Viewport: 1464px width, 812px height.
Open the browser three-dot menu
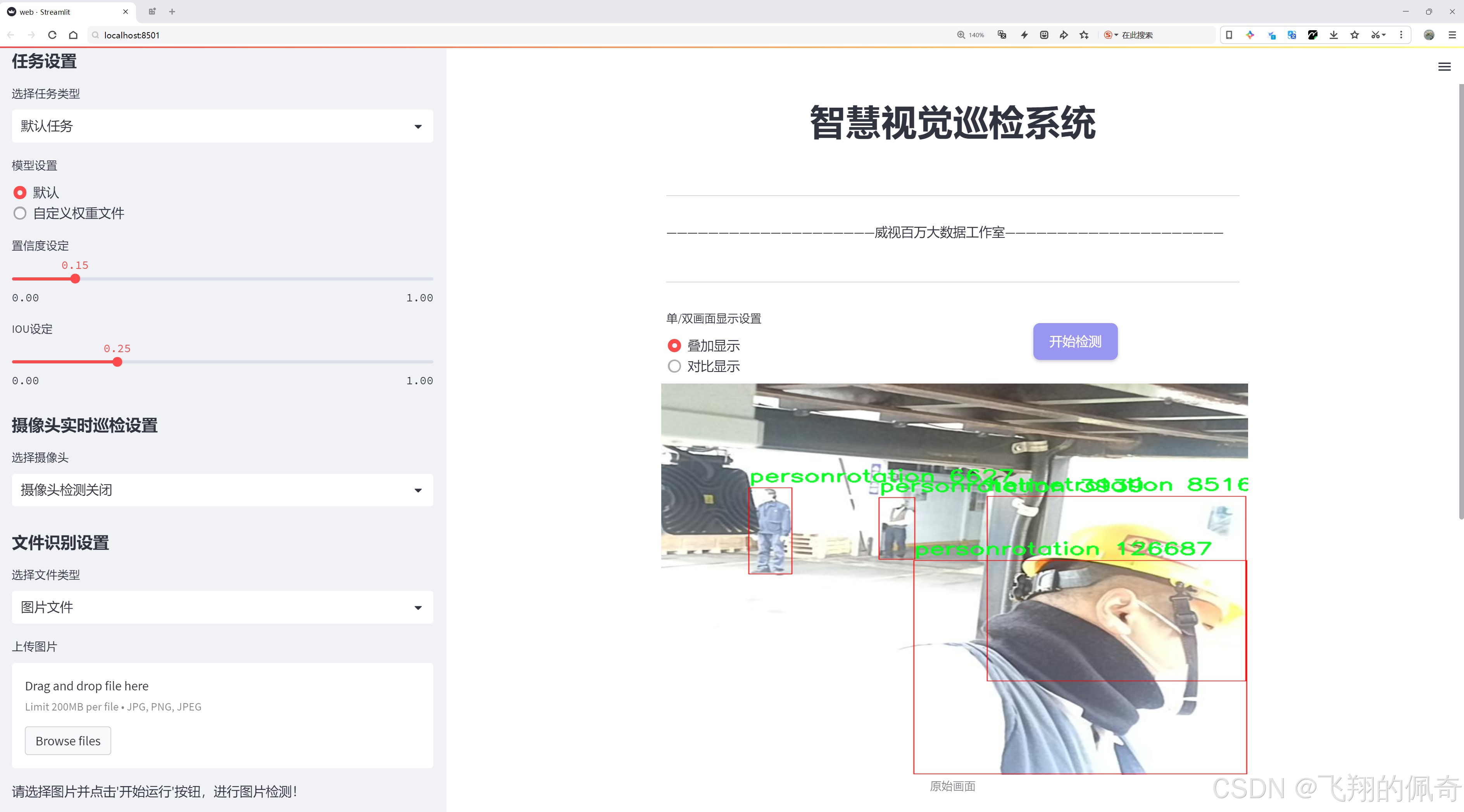(1402, 34)
